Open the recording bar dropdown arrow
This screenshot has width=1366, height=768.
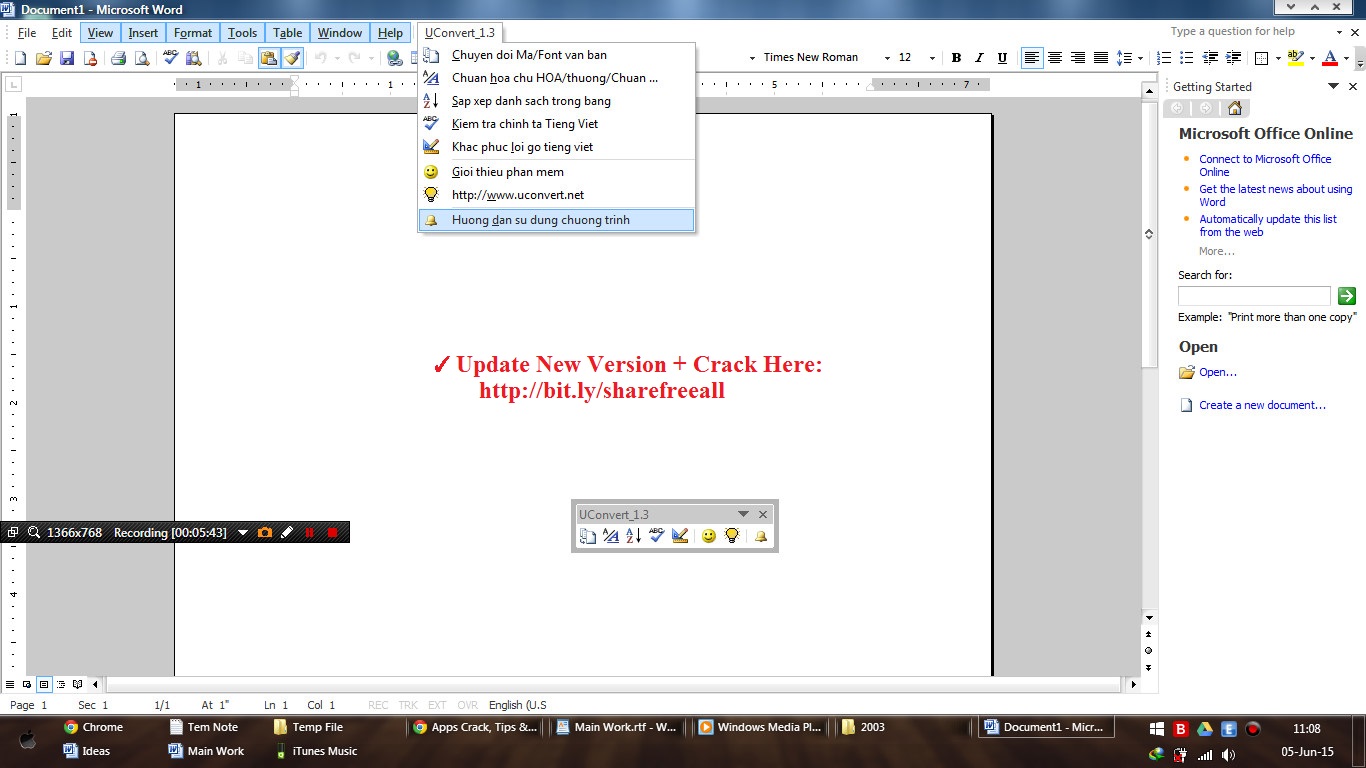[242, 533]
